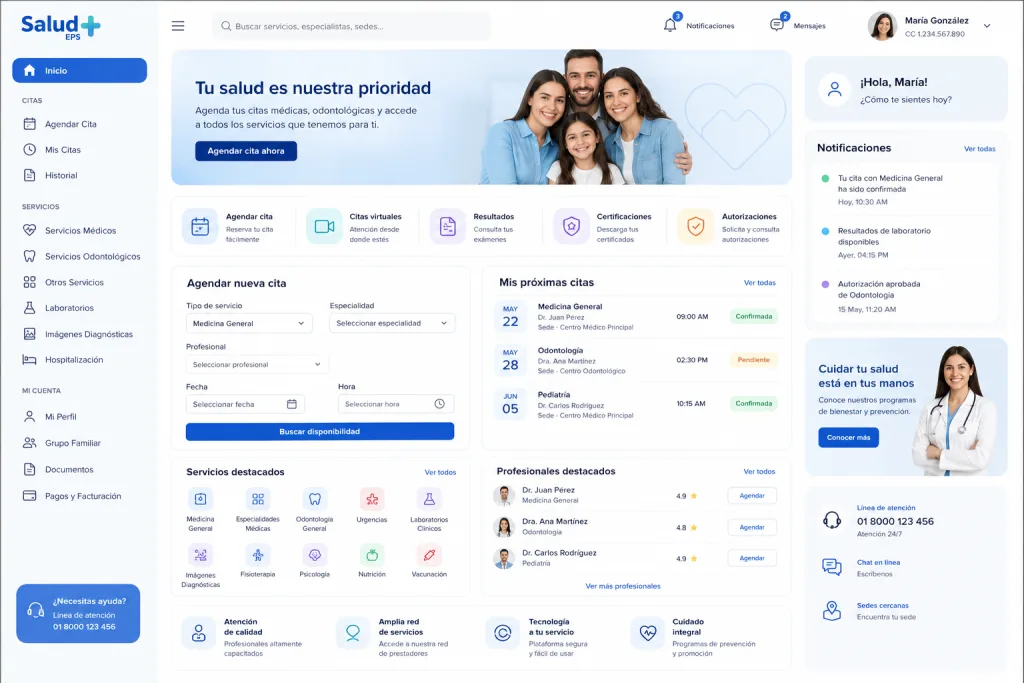The height and width of the screenshot is (683, 1024).
Task: Click the Ver más profesionales link
Action: (x=623, y=586)
